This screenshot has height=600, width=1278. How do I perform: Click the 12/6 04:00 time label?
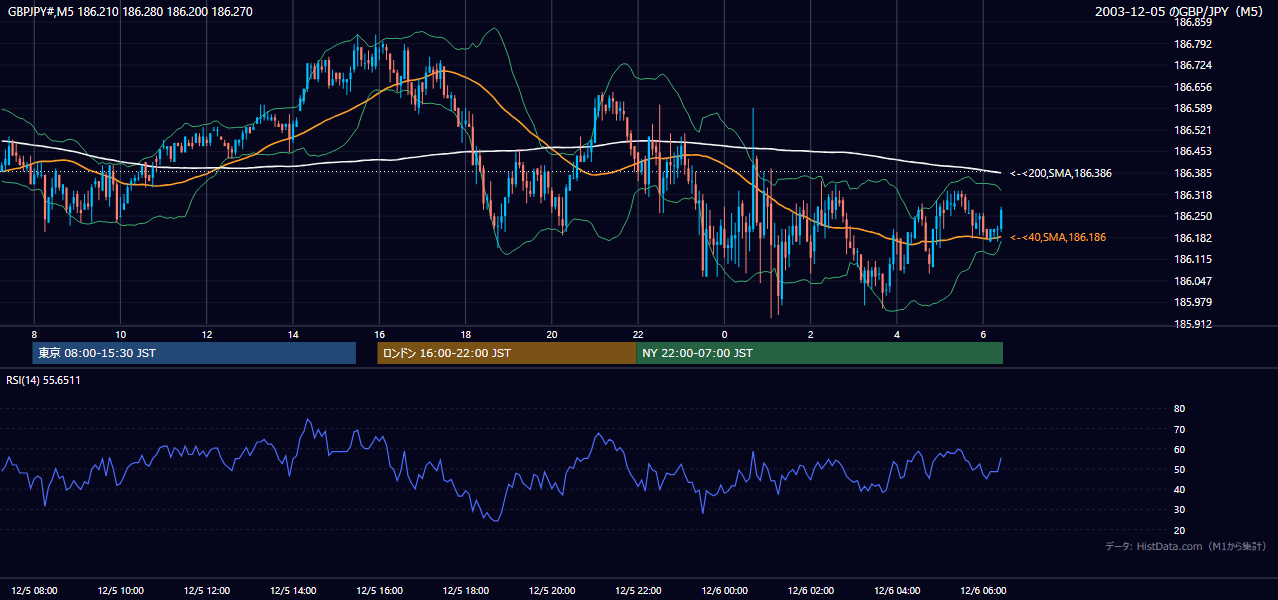pyautogui.click(x=897, y=591)
